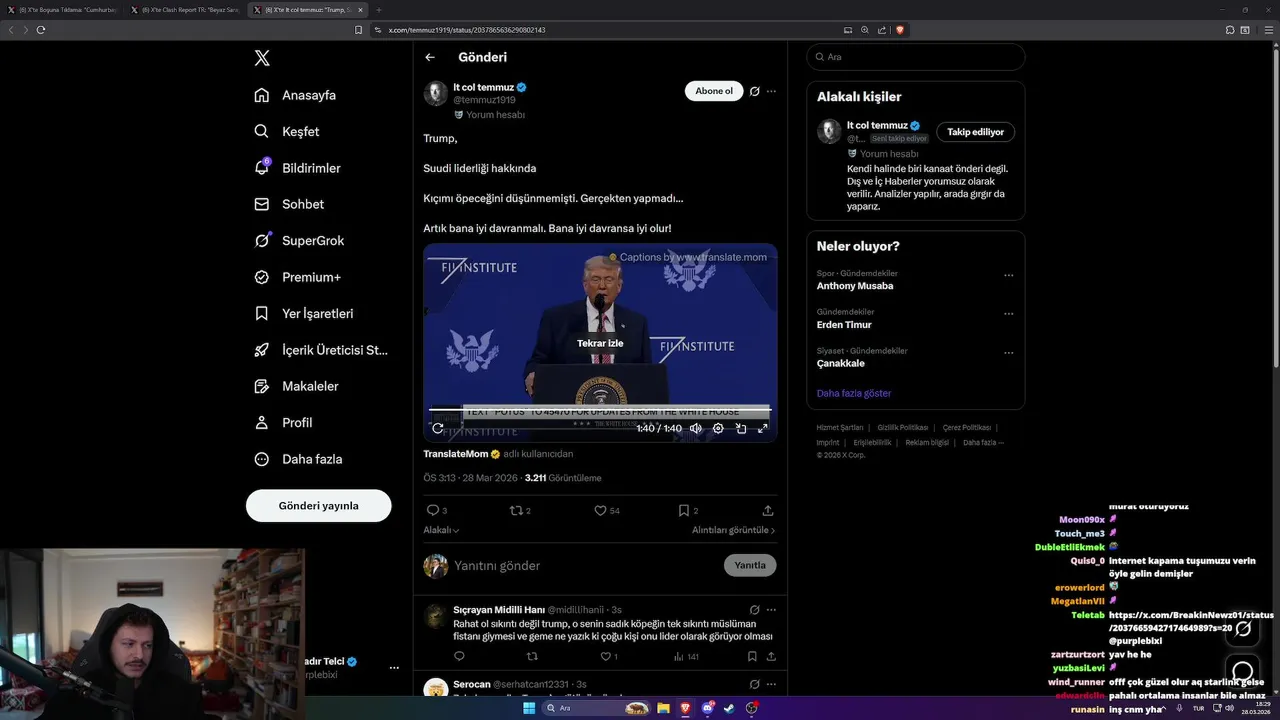Click Daha fazla göster link
1280x720 pixels.
pyautogui.click(x=854, y=393)
